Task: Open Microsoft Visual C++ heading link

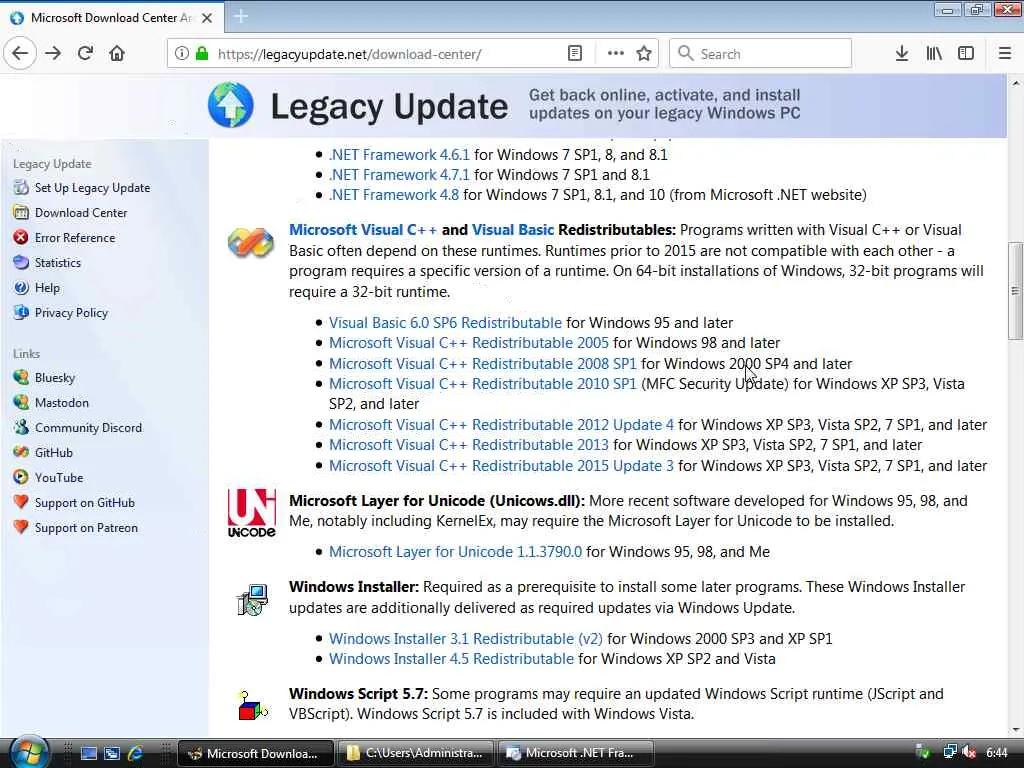Action: click(362, 230)
